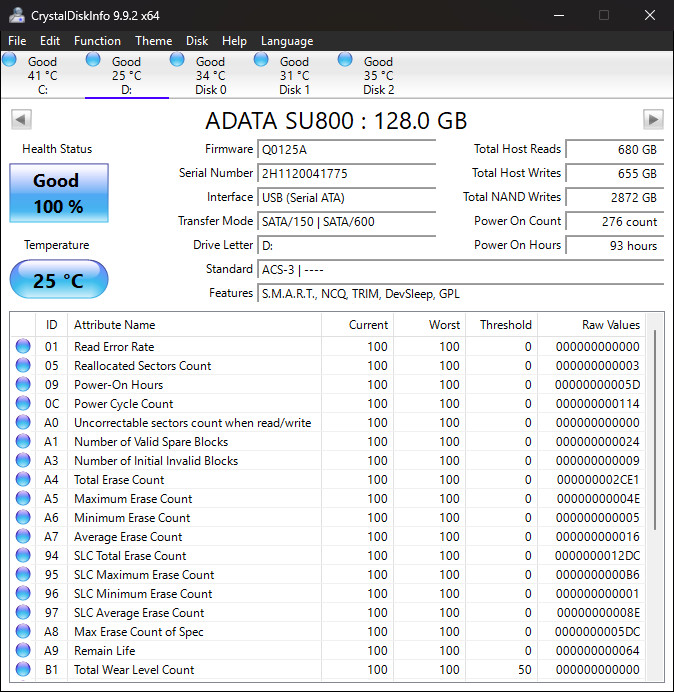Click status orb of Number of Initial Invalid Blocks
The height and width of the screenshot is (692, 674).
(x=23, y=460)
